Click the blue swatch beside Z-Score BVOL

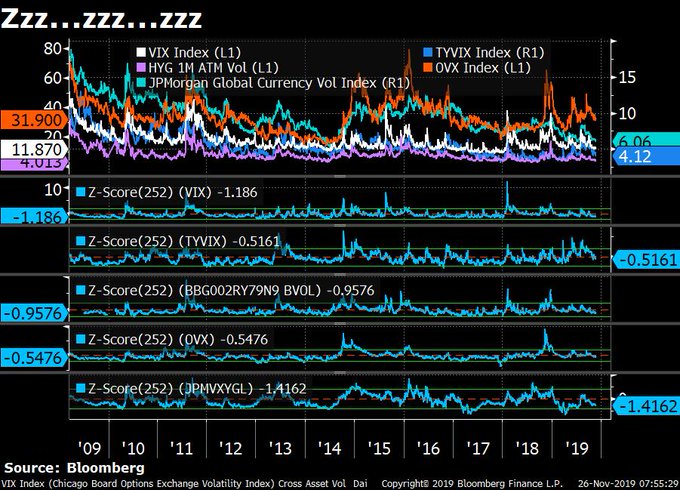[x=81, y=290]
